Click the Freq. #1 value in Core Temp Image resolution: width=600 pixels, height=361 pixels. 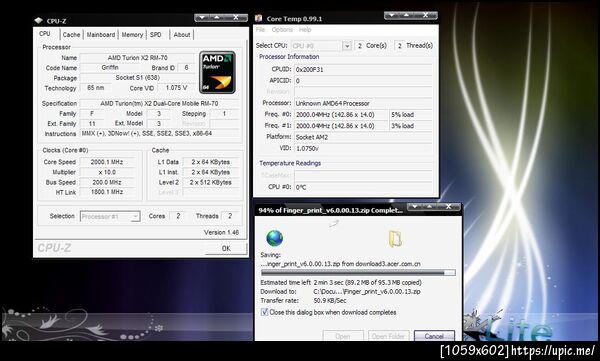341,126
